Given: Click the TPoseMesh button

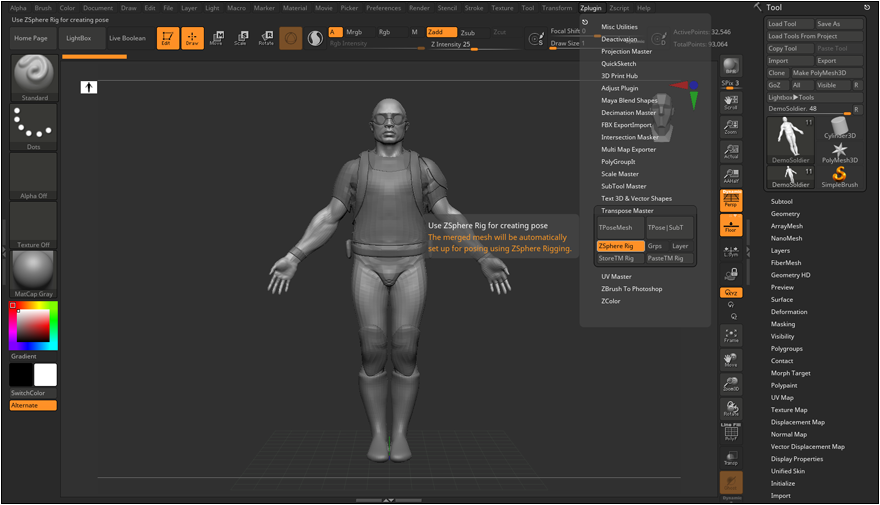Looking at the screenshot, I should (620, 227).
